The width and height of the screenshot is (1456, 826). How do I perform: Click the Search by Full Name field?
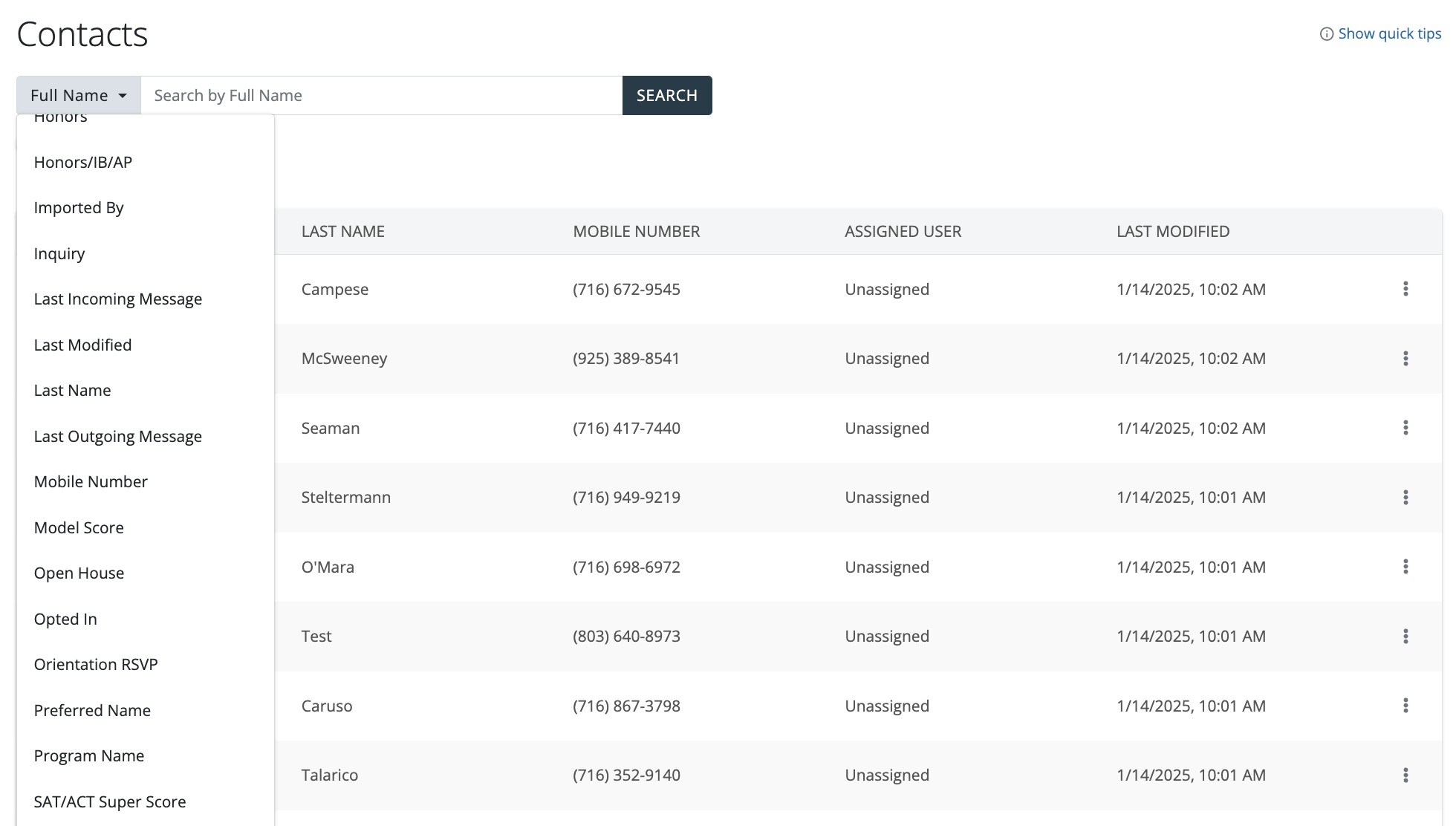(x=381, y=95)
